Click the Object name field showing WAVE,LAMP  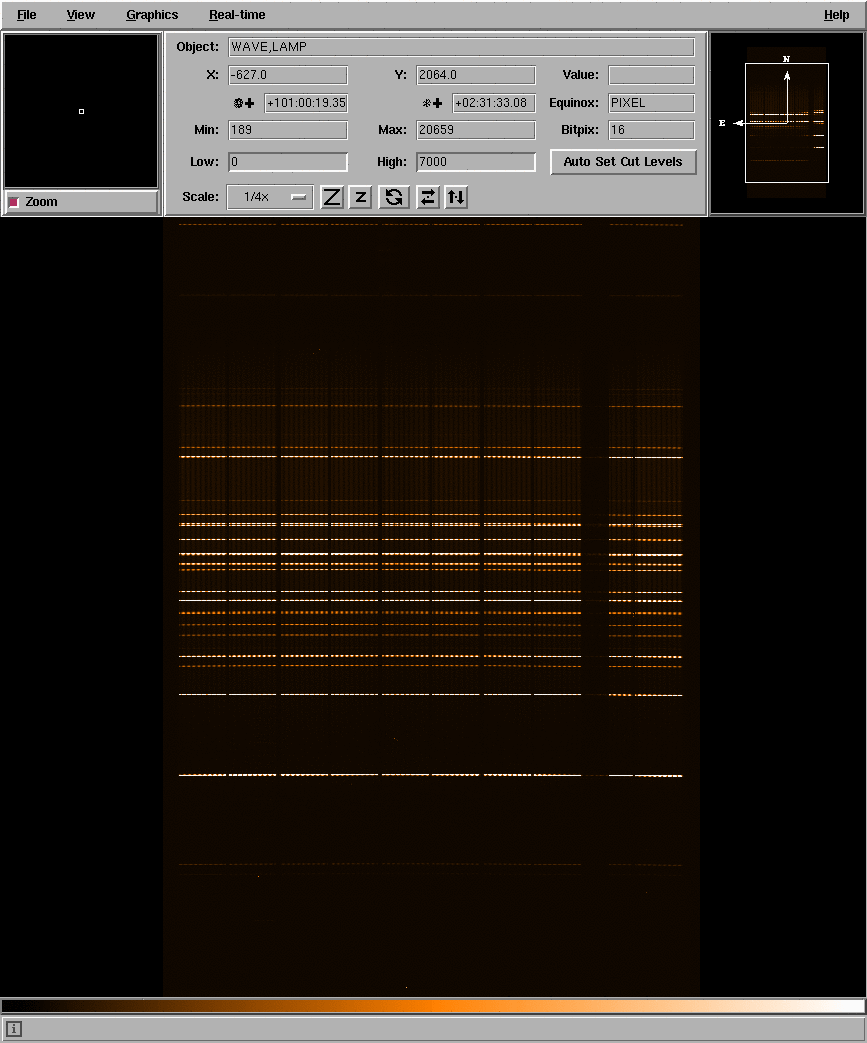tap(461, 47)
